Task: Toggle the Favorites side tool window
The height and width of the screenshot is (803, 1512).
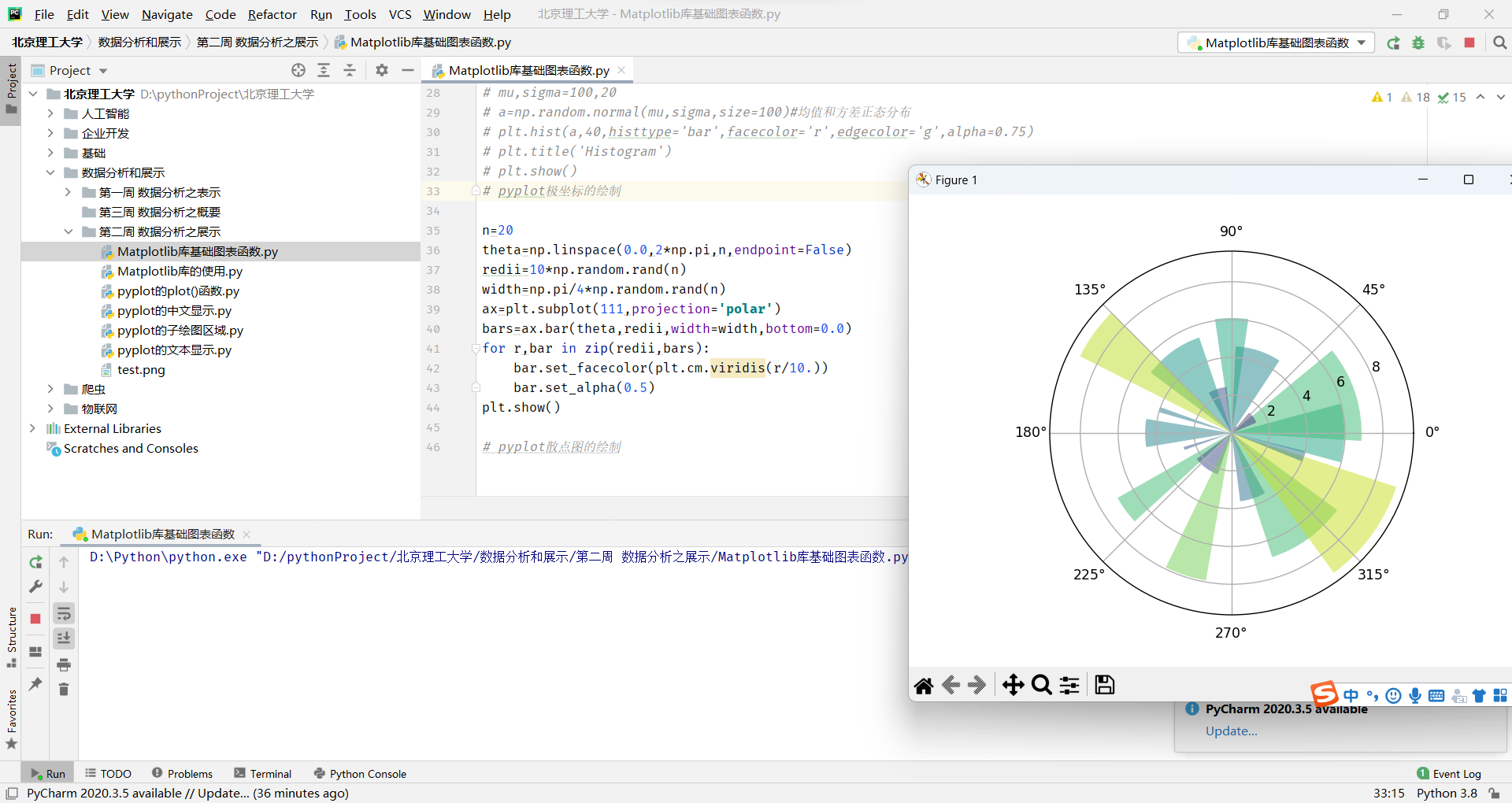Action: pos(11,719)
